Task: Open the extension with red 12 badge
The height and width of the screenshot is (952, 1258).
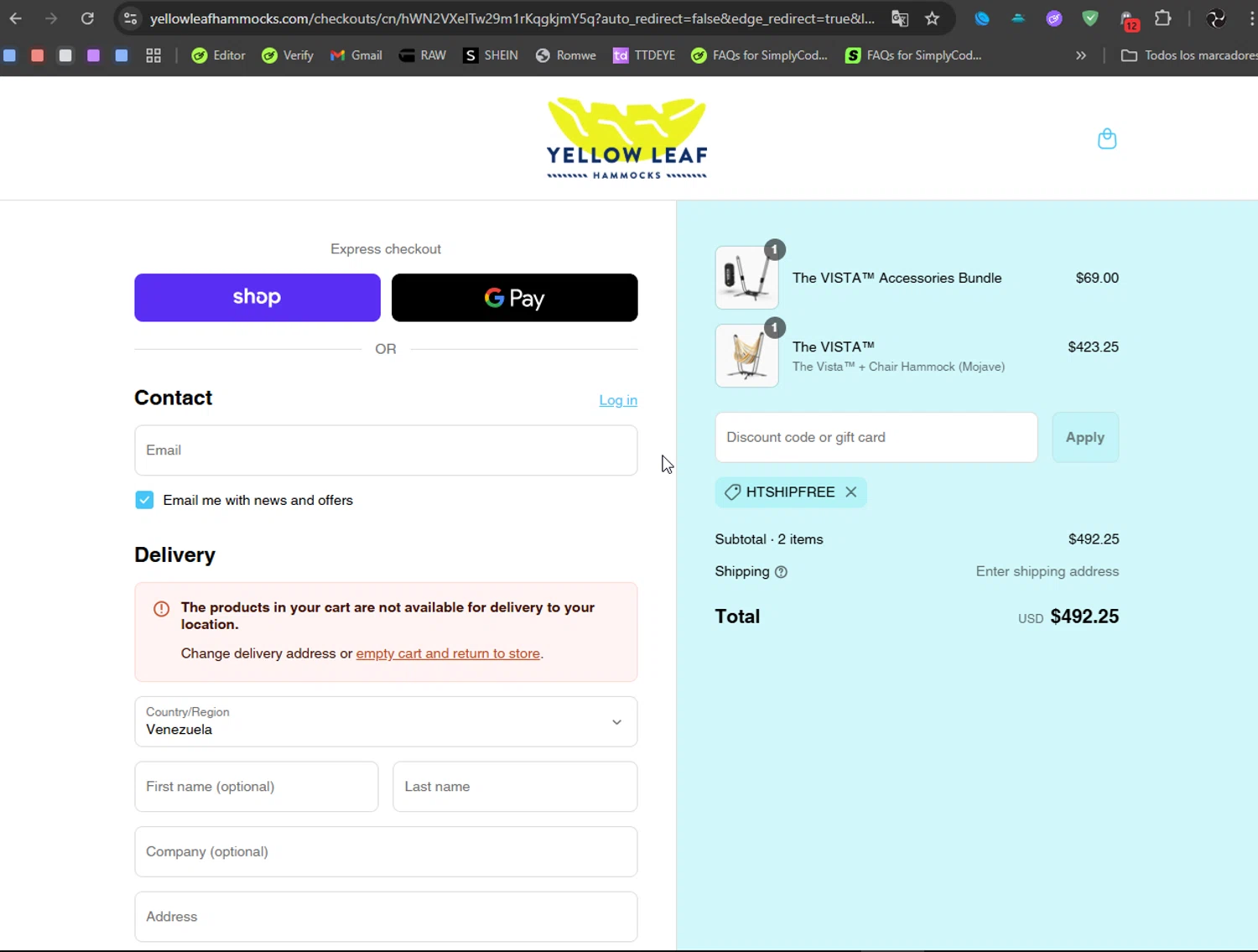Action: (x=1128, y=20)
